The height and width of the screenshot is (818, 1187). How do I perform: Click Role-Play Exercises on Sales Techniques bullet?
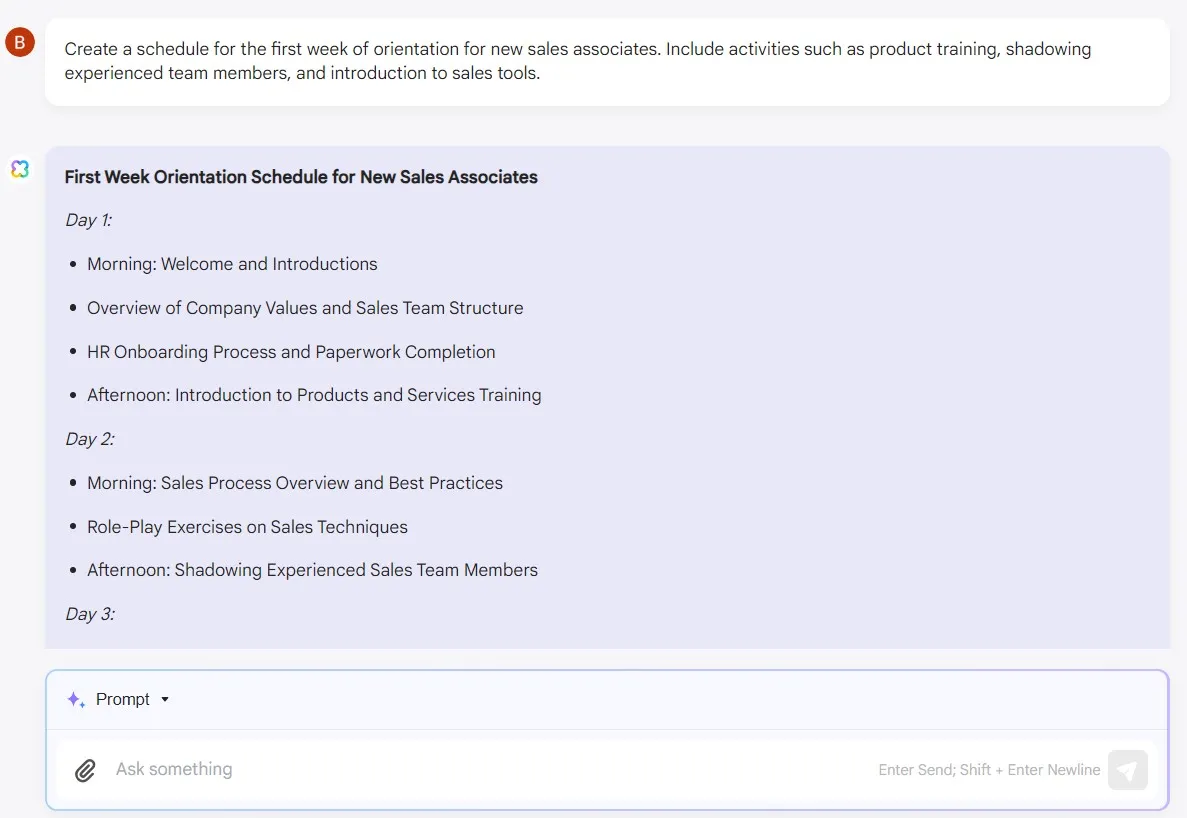pos(247,527)
